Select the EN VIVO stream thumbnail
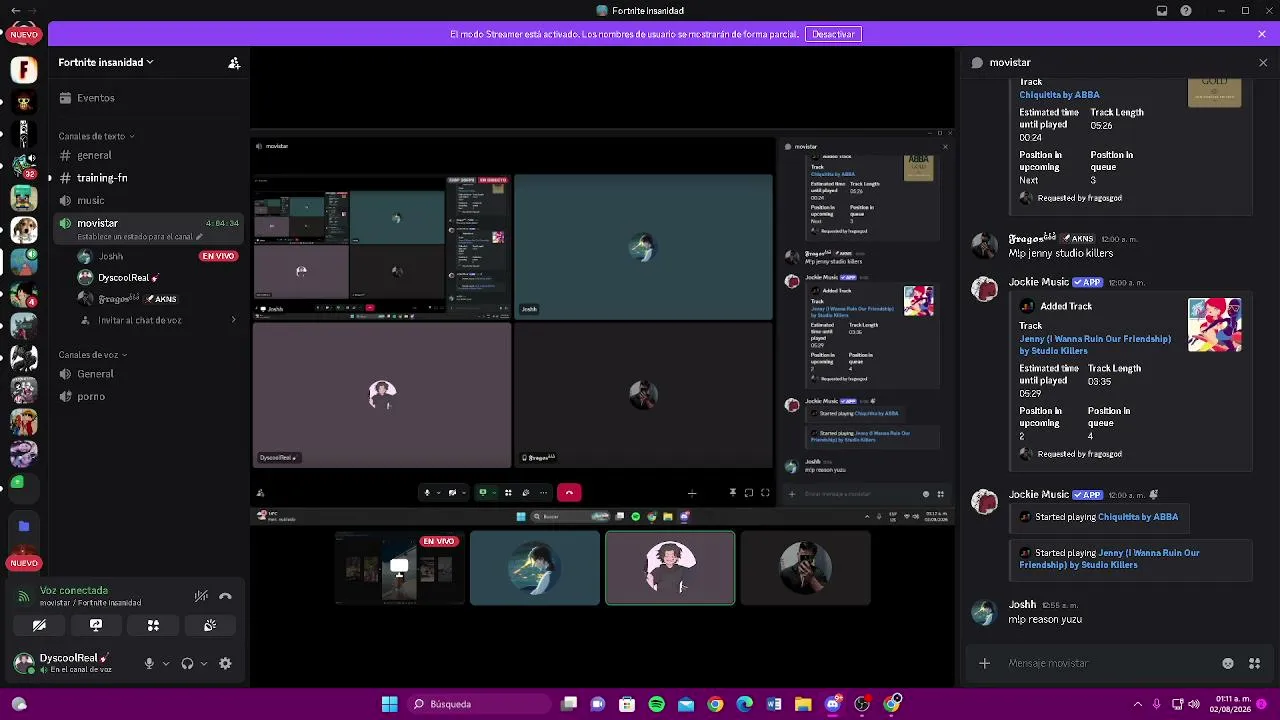 (399, 568)
